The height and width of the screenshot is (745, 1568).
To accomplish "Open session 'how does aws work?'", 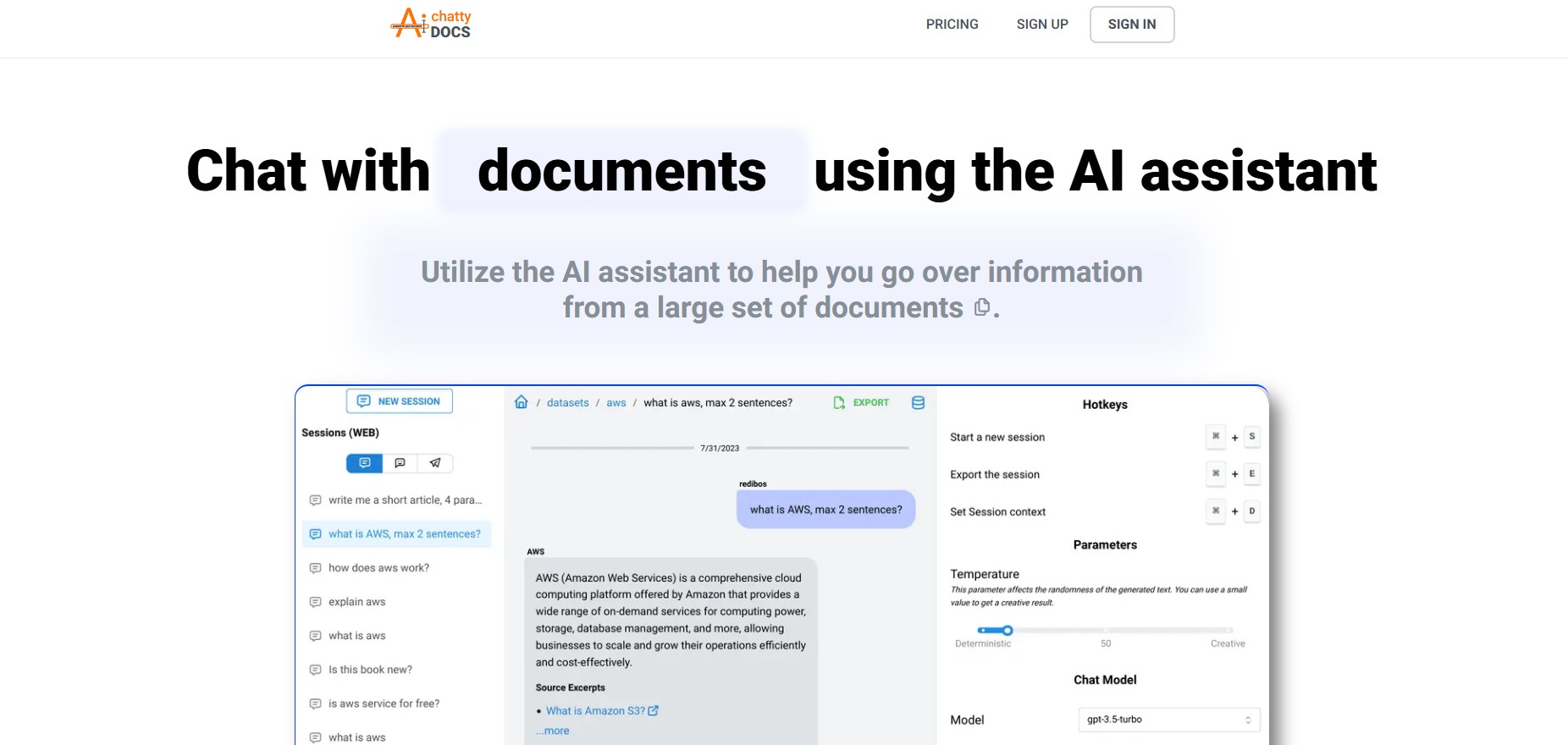I will tap(397, 568).
